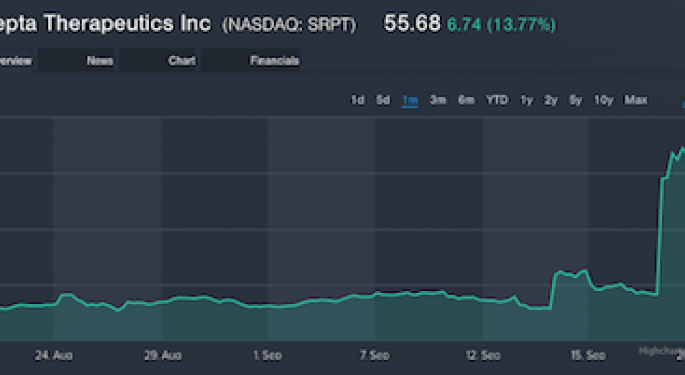The height and width of the screenshot is (375, 685).
Task: Click the (NASDAQ: SRPT) ticker label
Action: pos(289,25)
